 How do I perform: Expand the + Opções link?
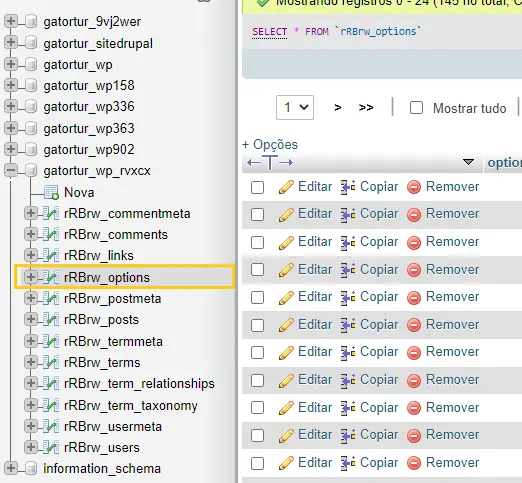click(x=270, y=145)
